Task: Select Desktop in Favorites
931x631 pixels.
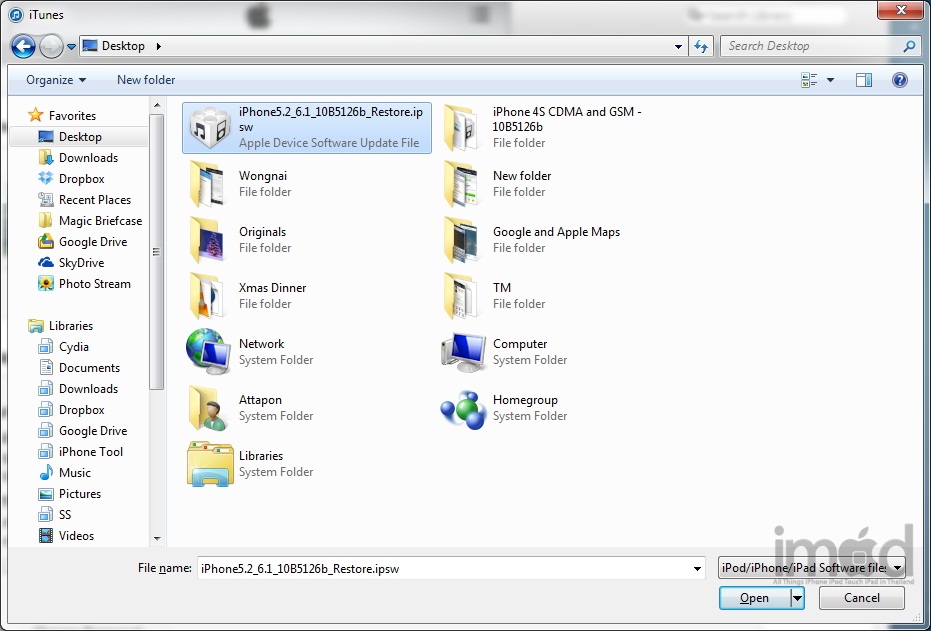Action: pyautogui.click(x=79, y=137)
